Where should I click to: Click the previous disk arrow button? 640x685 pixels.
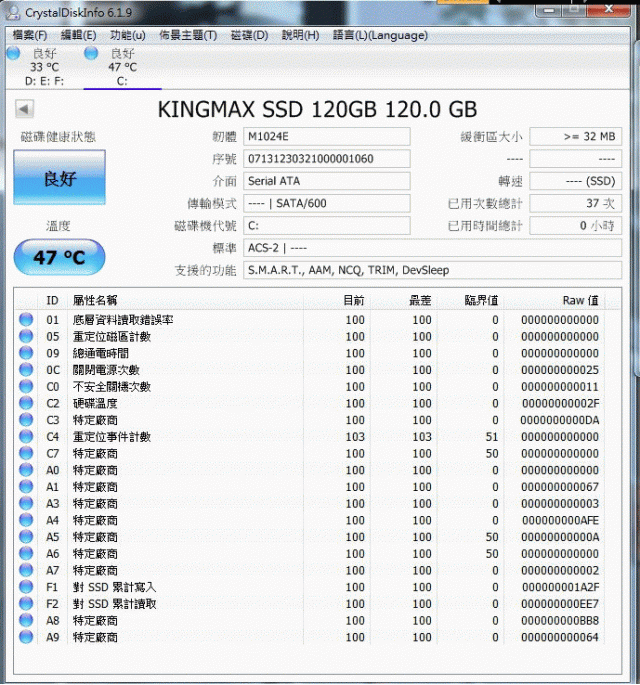(24, 109)
